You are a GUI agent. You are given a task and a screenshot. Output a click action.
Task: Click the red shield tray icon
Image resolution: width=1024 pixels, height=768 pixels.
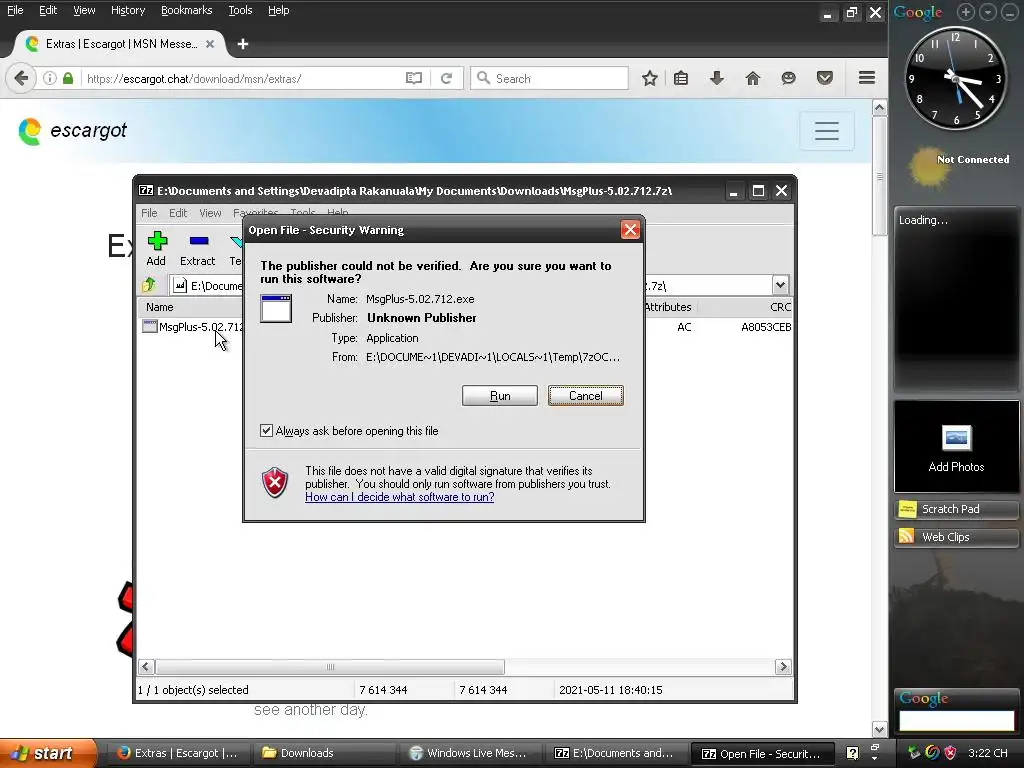coord(950,753)
